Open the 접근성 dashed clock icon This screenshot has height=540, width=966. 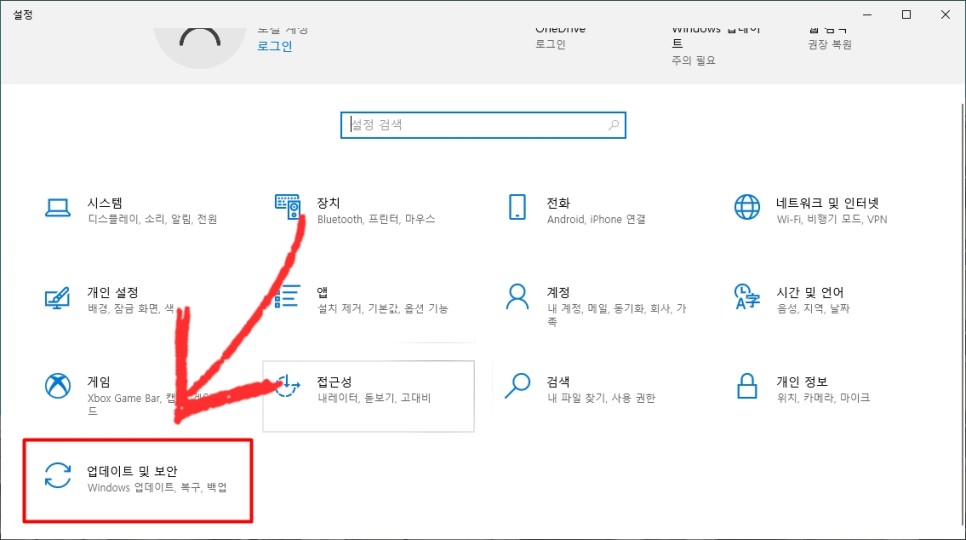[x=288, y=385]
